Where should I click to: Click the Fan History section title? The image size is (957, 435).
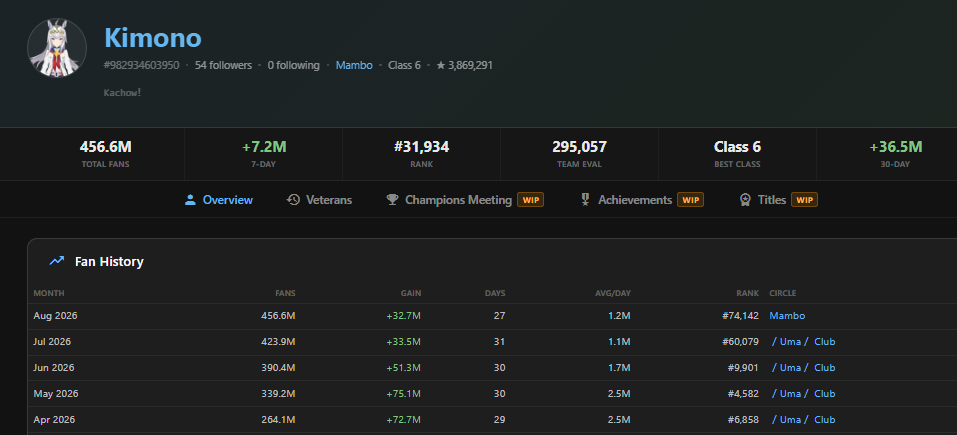(x=109, y=261)
